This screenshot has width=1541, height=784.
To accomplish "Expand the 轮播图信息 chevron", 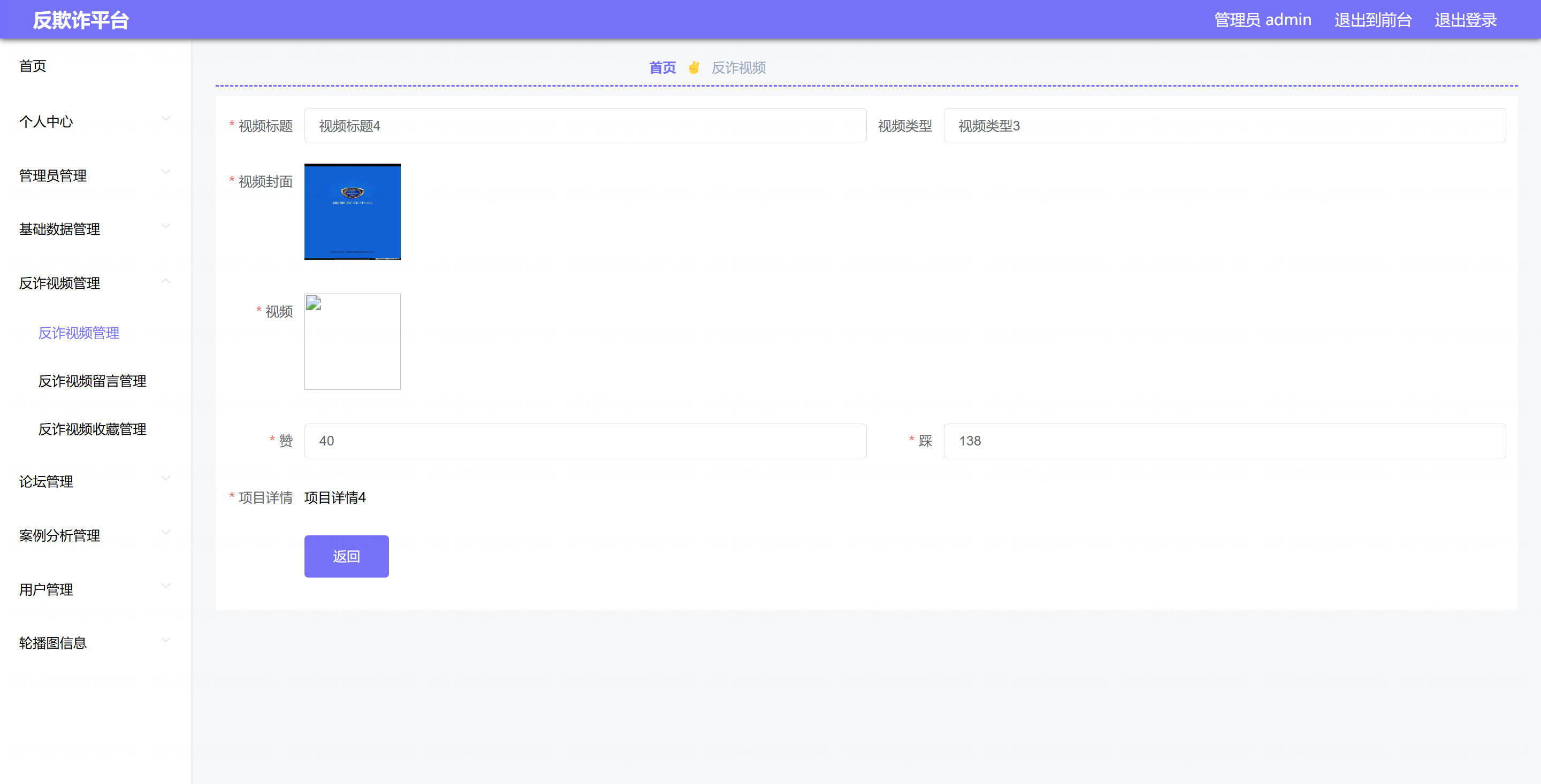I will click(x=166, y=640).
